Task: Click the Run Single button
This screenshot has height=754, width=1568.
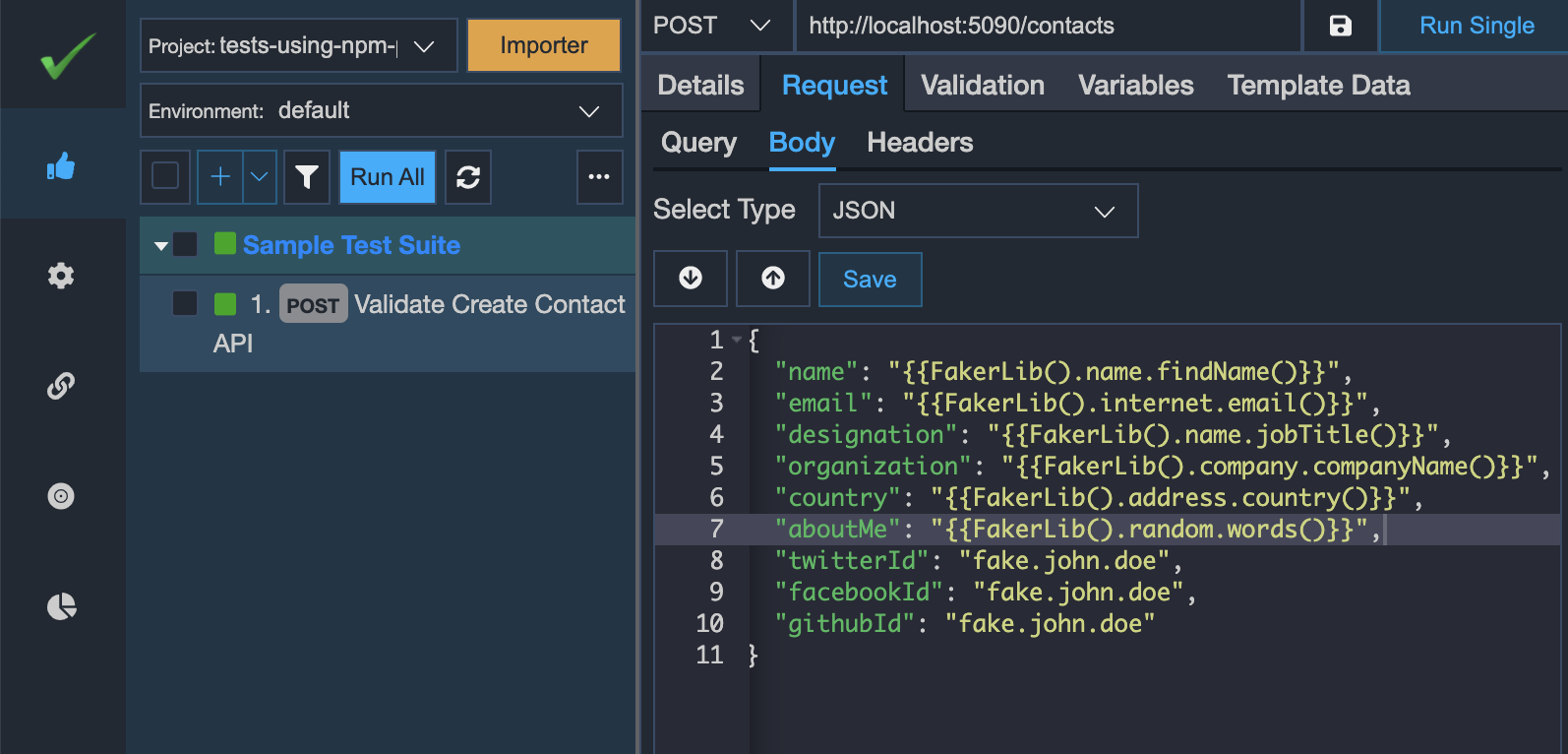Action: pos(1477,26)
